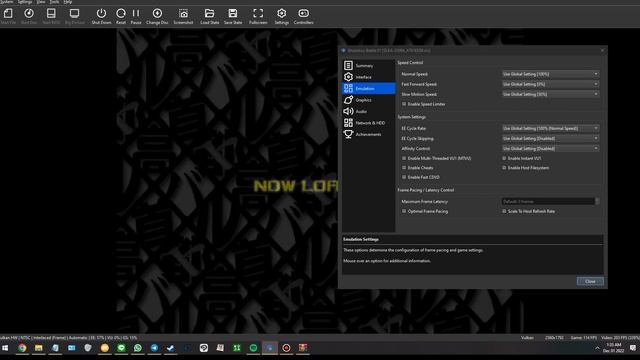Toggle Enable Fast CDVD checkbox

tap(404, 177)
